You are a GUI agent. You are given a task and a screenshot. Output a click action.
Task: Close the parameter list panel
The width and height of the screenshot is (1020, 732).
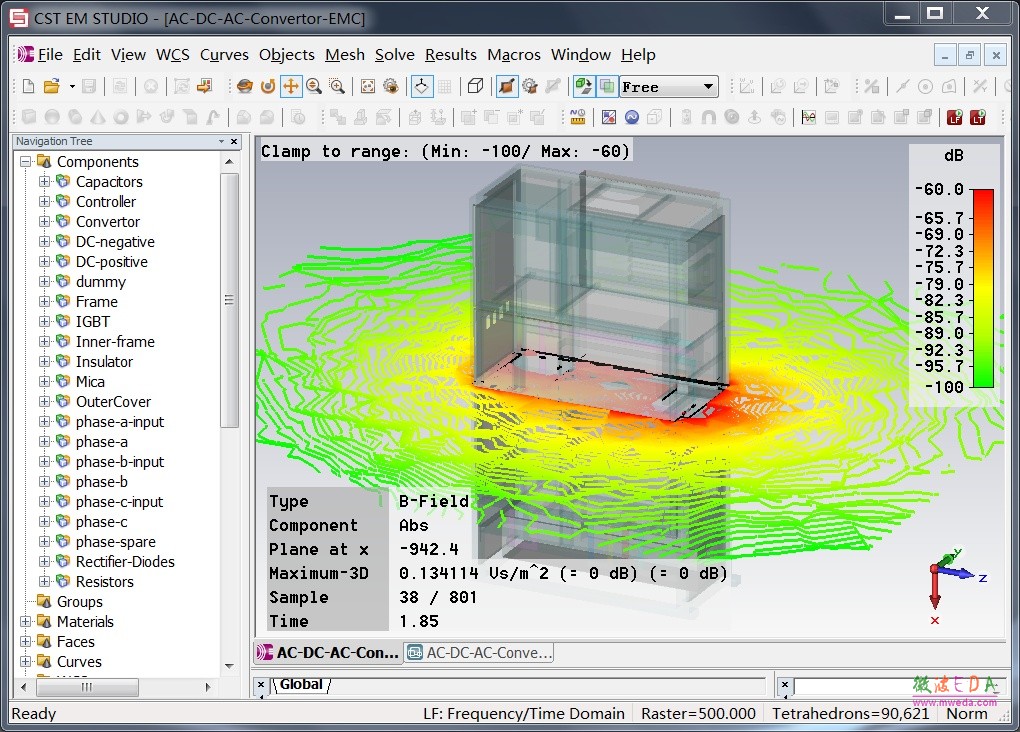pos(260,685)
